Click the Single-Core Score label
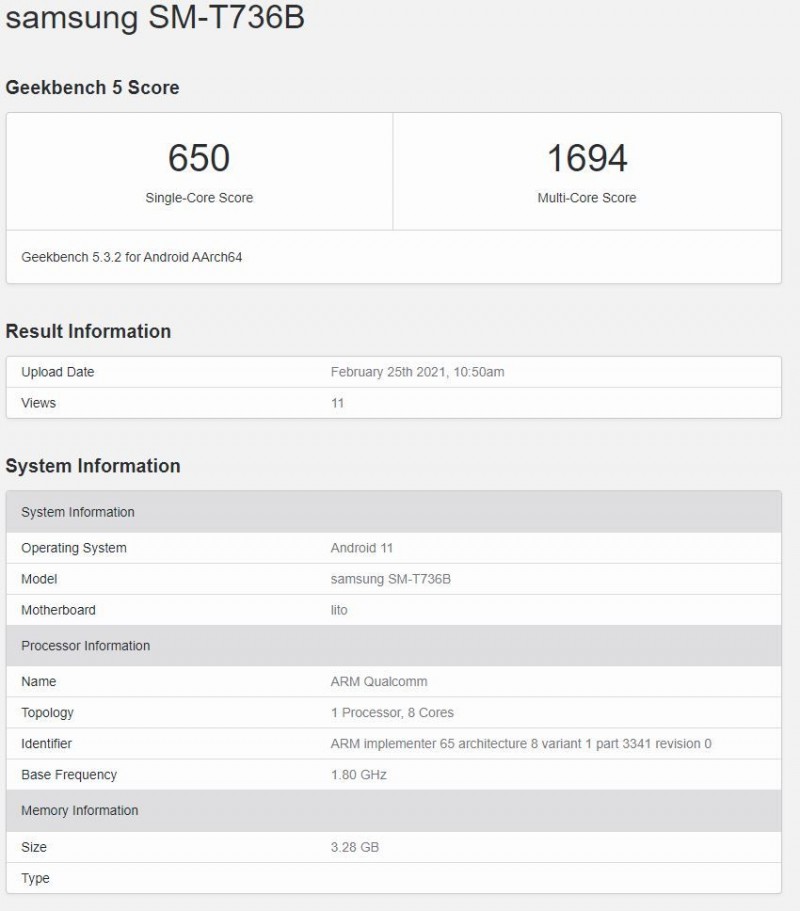 pos(199,198)
